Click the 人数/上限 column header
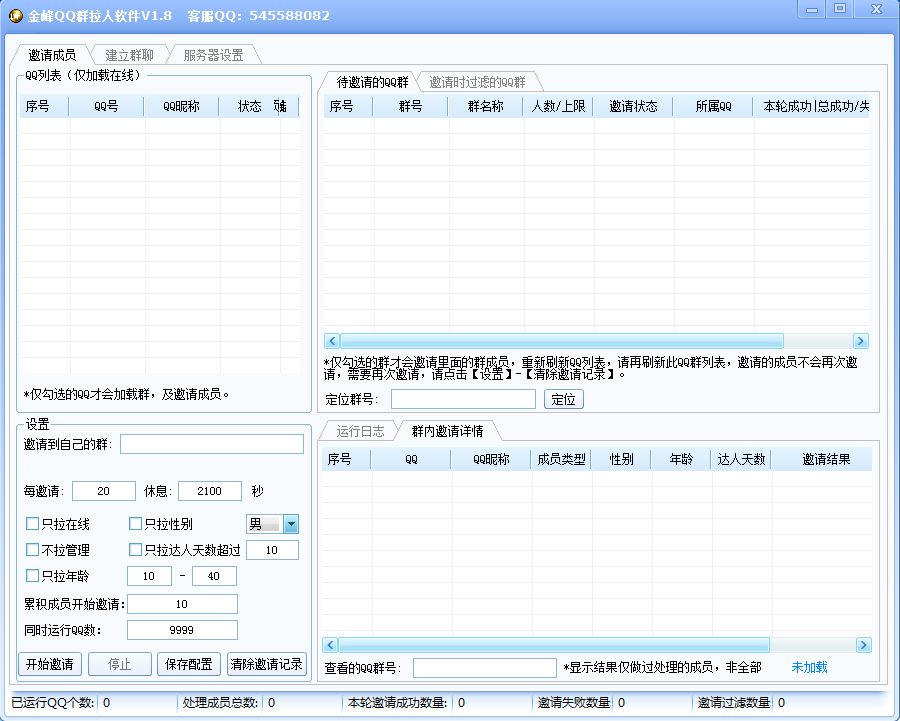 (x=558, y=106)
